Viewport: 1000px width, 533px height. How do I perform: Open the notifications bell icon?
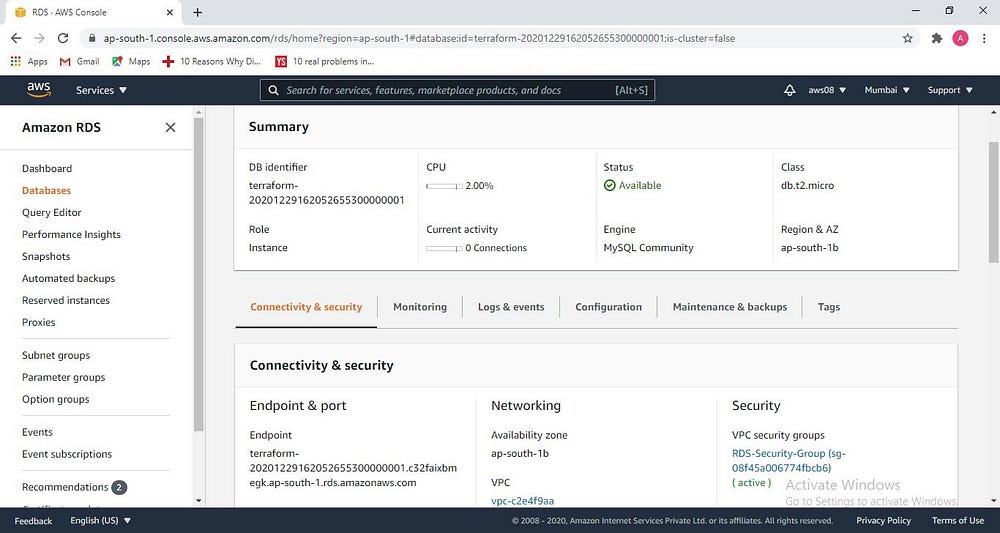790,90
